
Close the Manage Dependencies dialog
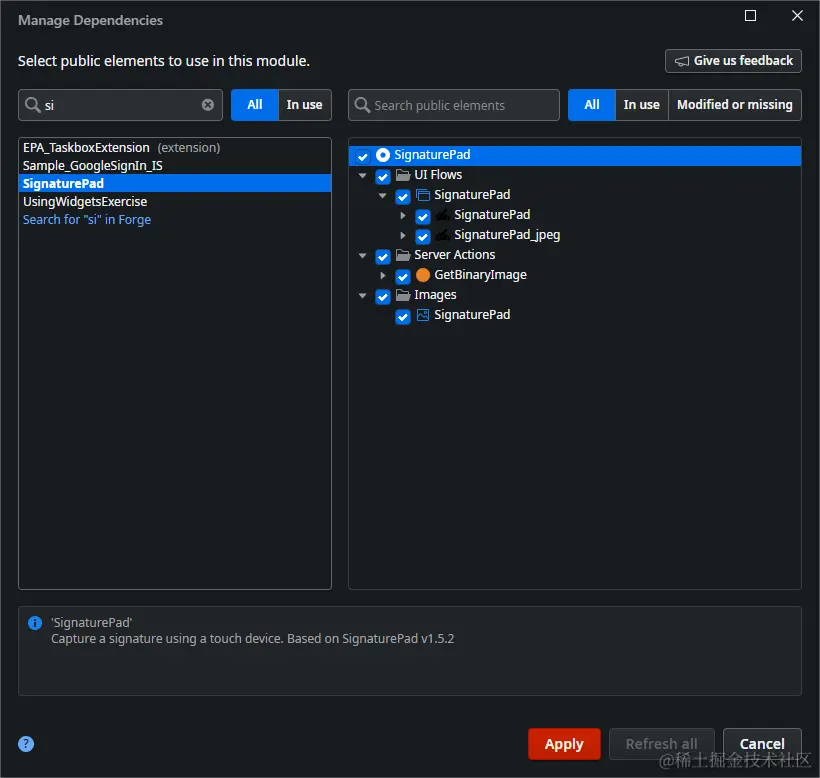coord(797,16)
